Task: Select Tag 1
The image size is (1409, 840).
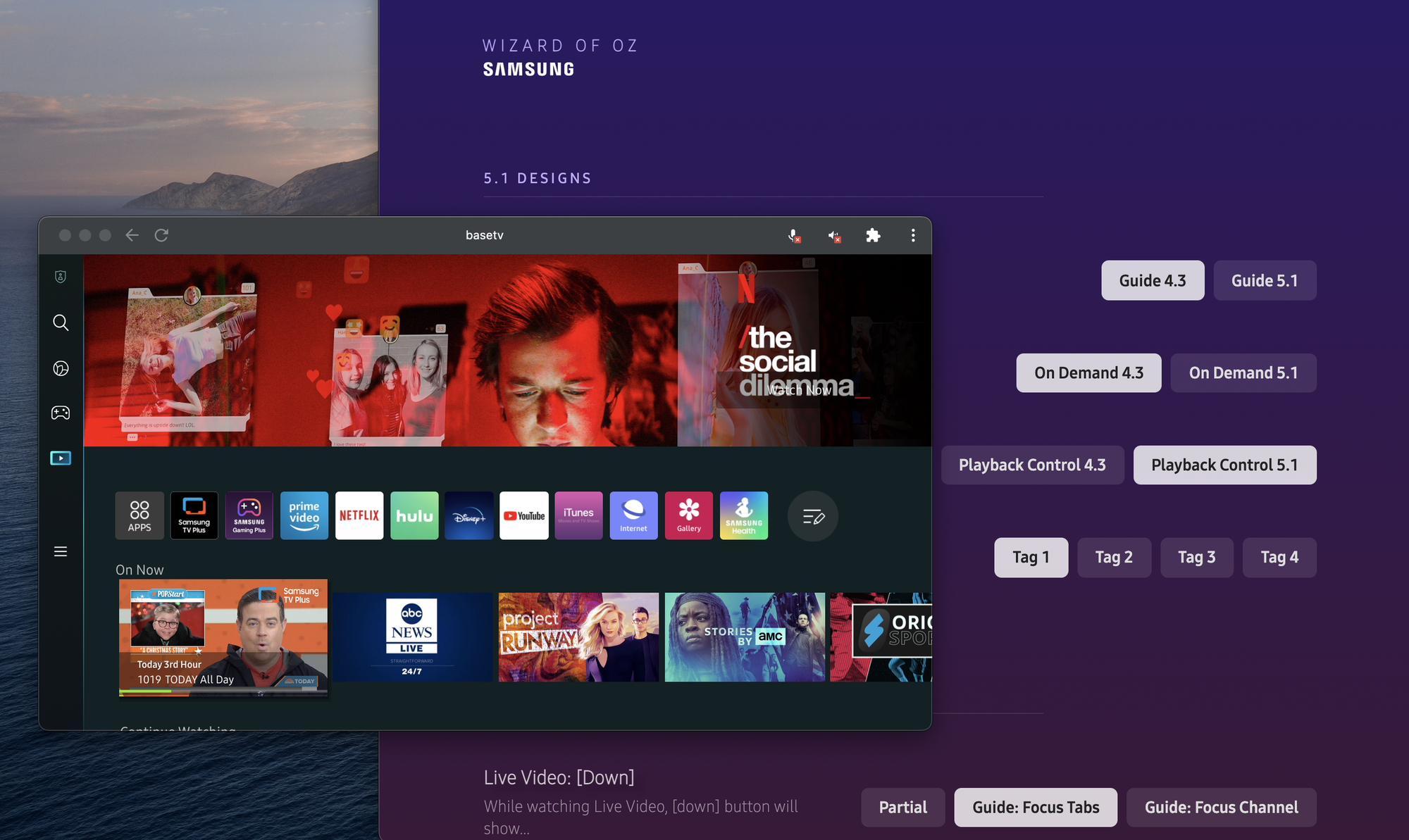Action: point(1031,557)
